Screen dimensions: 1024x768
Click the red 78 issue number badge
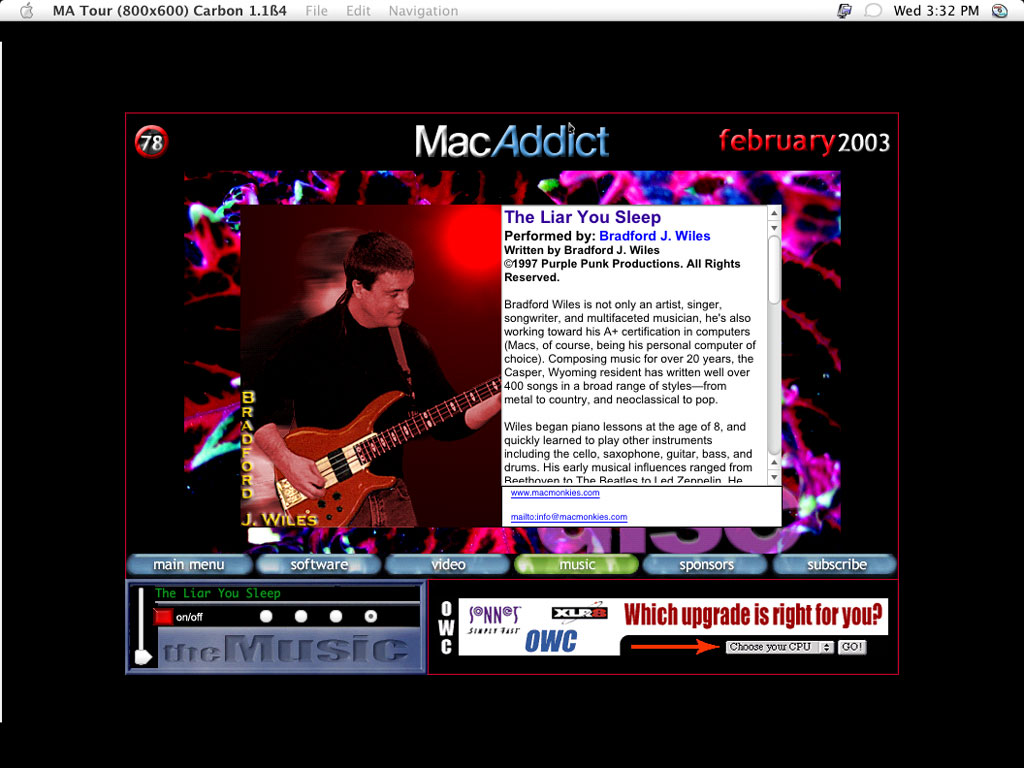[152, 141]
